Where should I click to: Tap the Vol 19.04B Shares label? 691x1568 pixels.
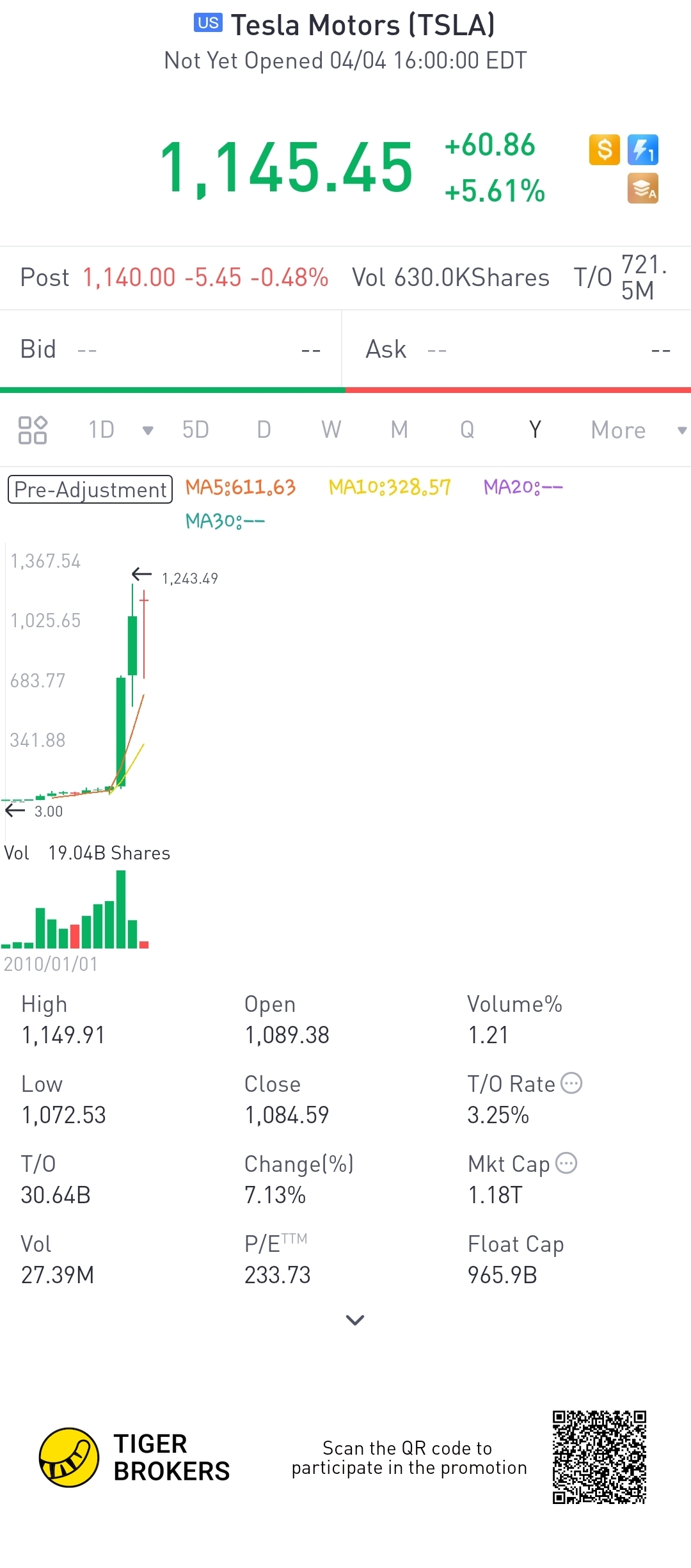point(87,853)
